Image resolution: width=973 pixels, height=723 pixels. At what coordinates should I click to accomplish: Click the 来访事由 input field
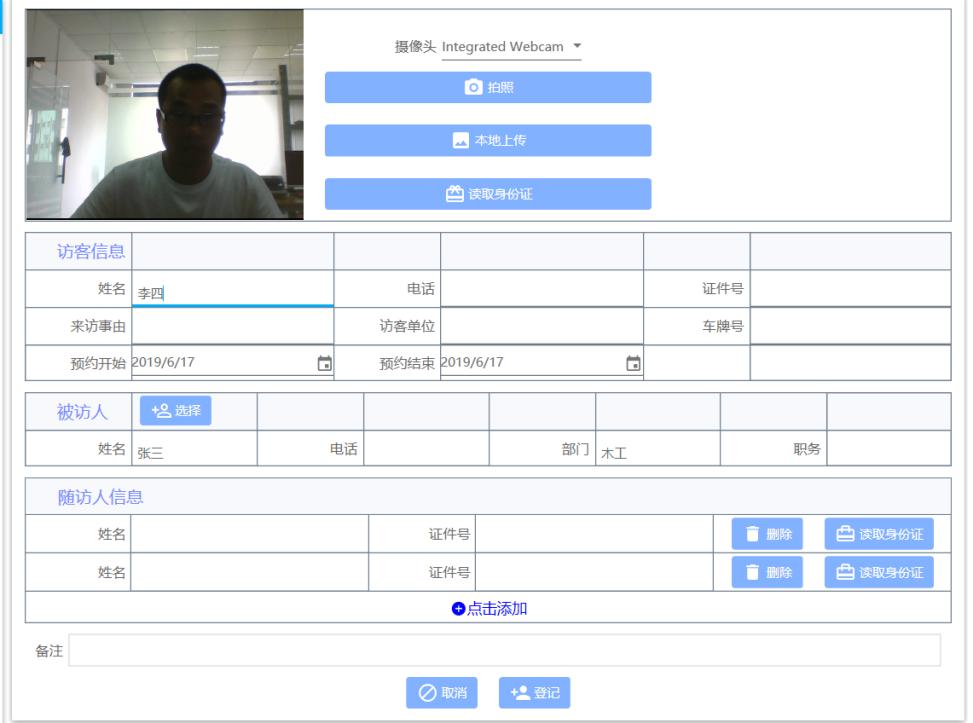point(232,326)
